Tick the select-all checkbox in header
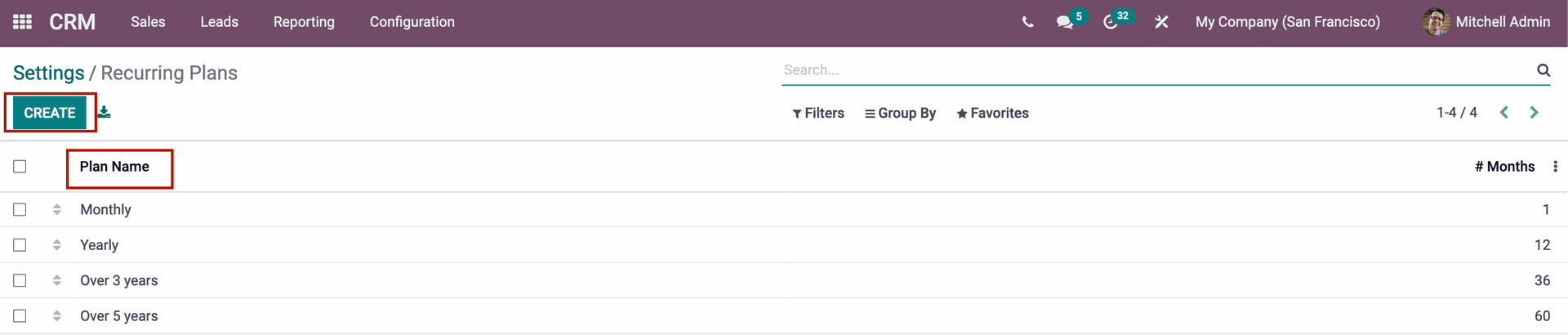This screenshot has width=1568, height=335. pos(20,167)
